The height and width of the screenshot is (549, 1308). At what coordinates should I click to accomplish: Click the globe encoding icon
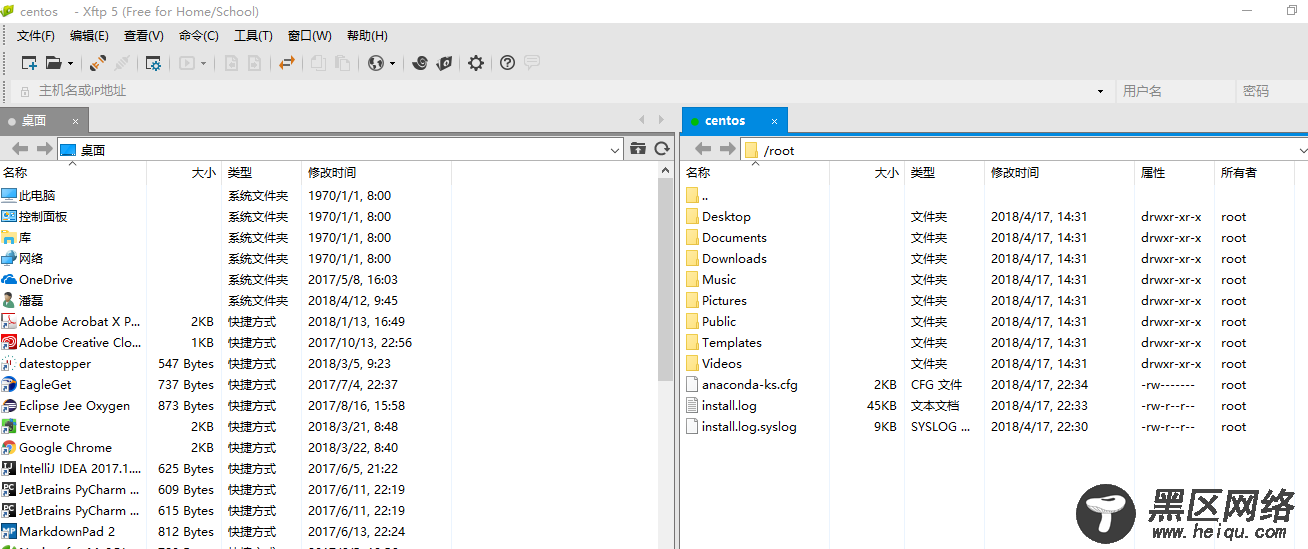pyautogui.click(x=376, y=63)
